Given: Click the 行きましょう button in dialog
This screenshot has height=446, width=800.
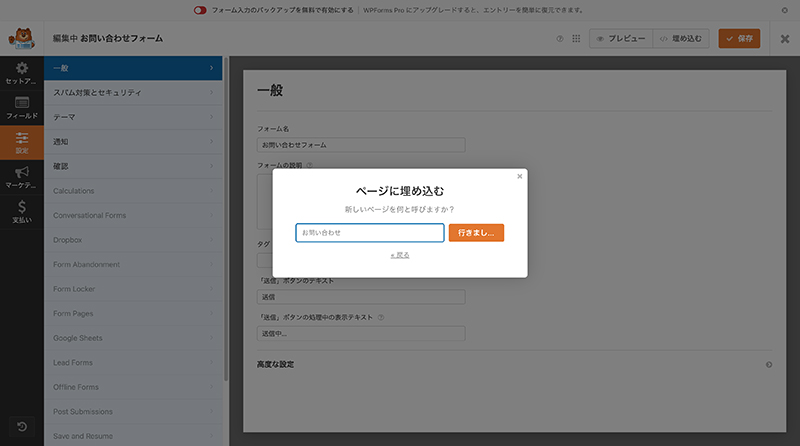Looking at the screenshot, I should pyautogui.click(x=476, y=232).
